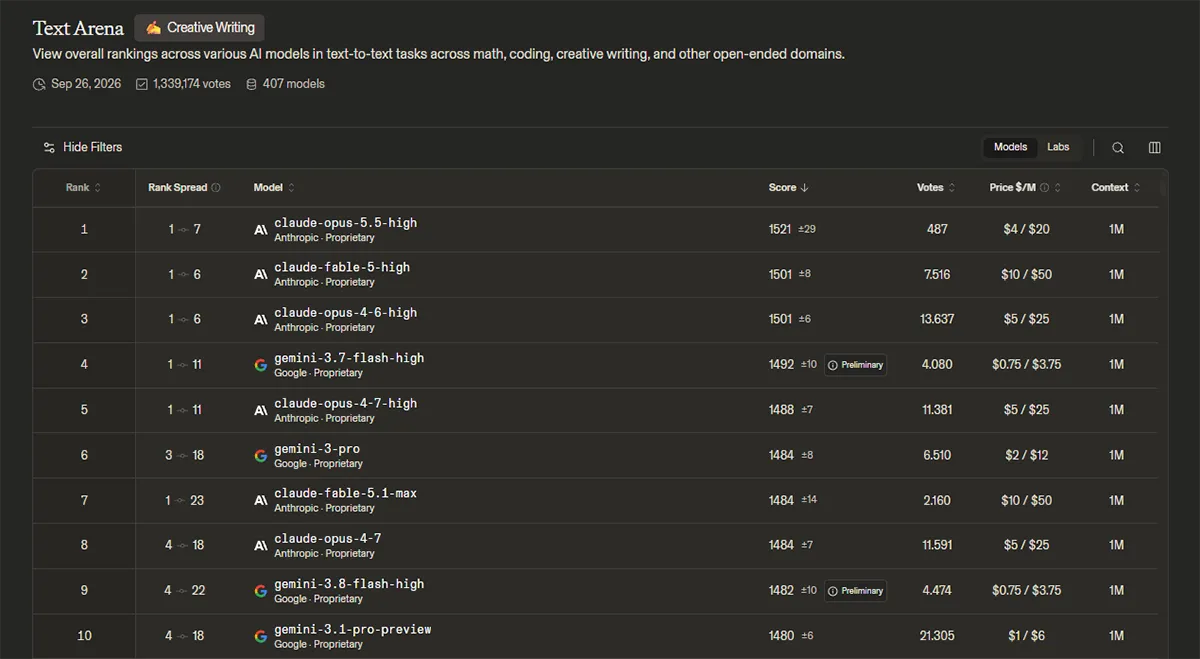Open the gemini-3.8-flash-high model link

349,584
